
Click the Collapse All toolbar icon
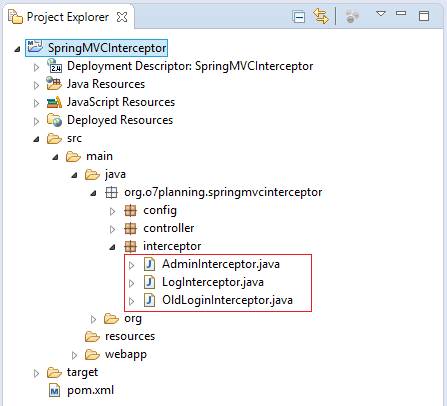298,17
